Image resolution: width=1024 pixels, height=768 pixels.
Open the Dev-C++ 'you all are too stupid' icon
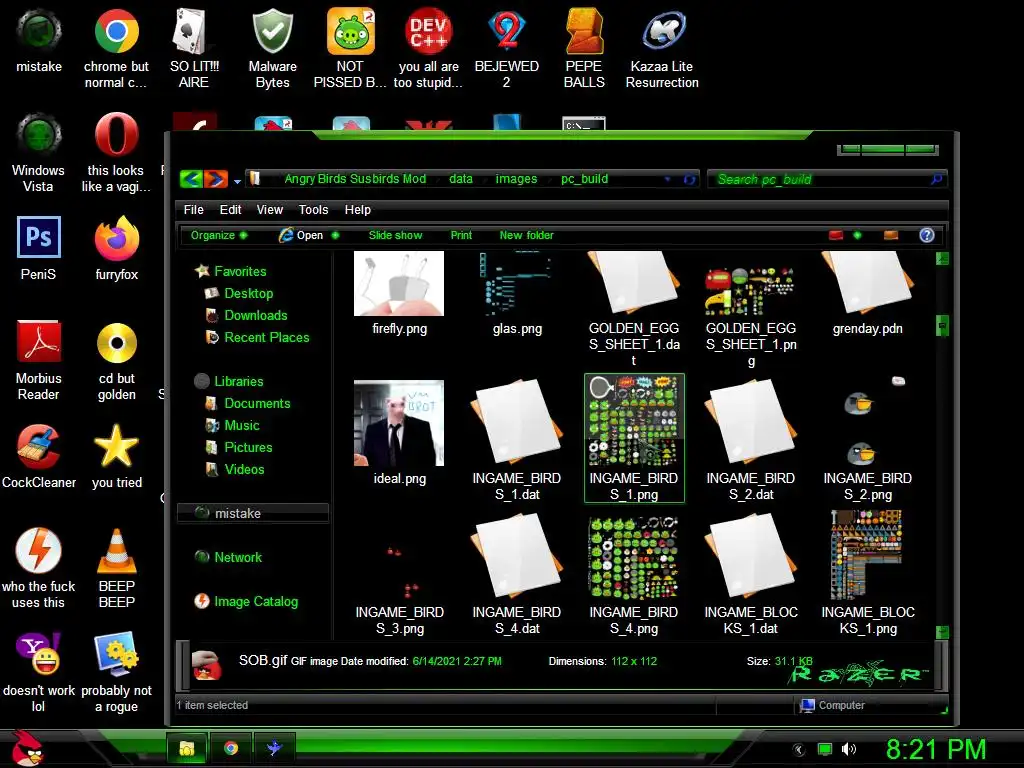(x=428, y=47)
